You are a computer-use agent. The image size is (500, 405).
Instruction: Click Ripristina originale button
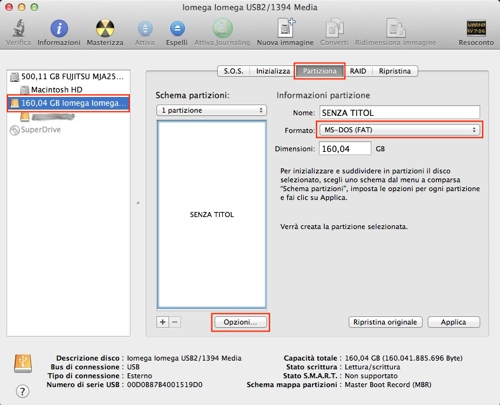385,322
